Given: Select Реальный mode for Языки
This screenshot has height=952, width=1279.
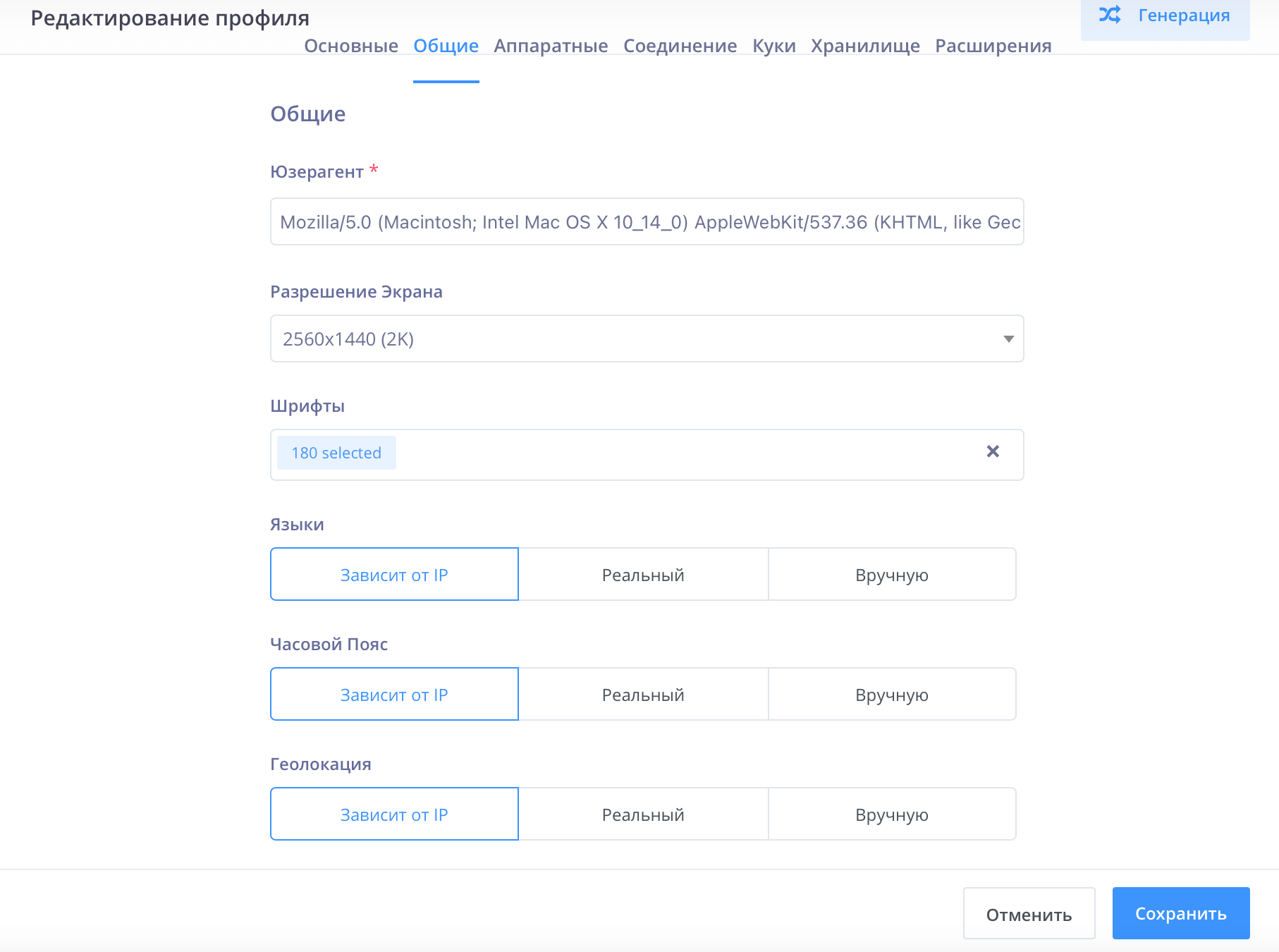Looking at the screenshot, I should [642, 574].
